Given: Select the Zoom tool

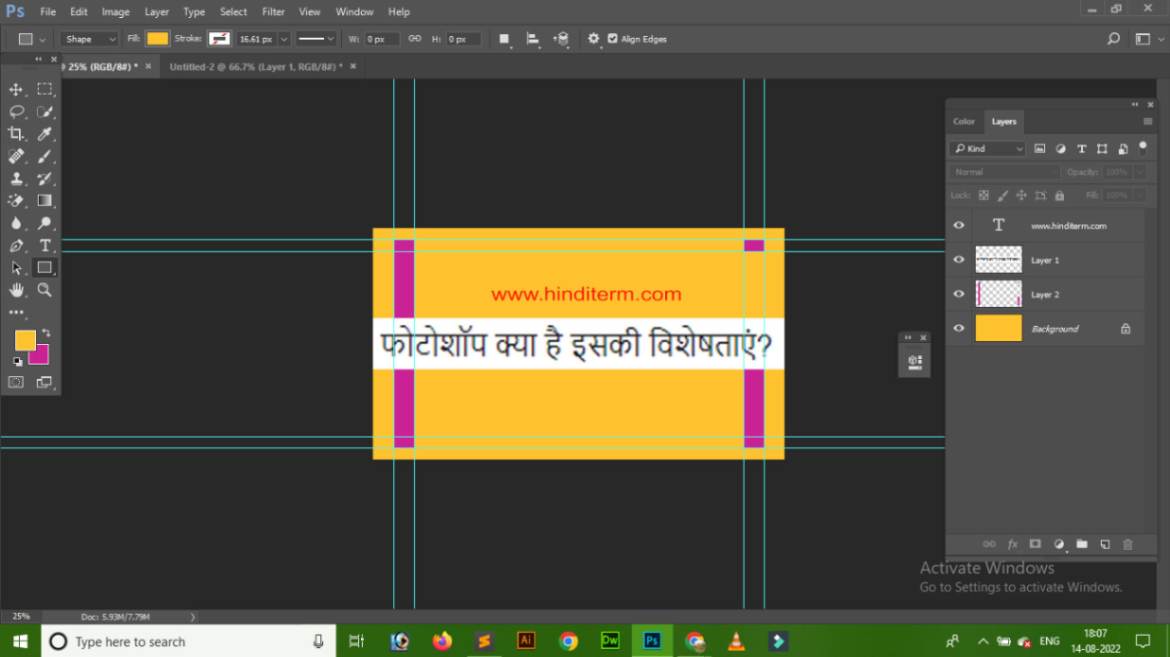Looking at the screenshot, I should [45, 290].
